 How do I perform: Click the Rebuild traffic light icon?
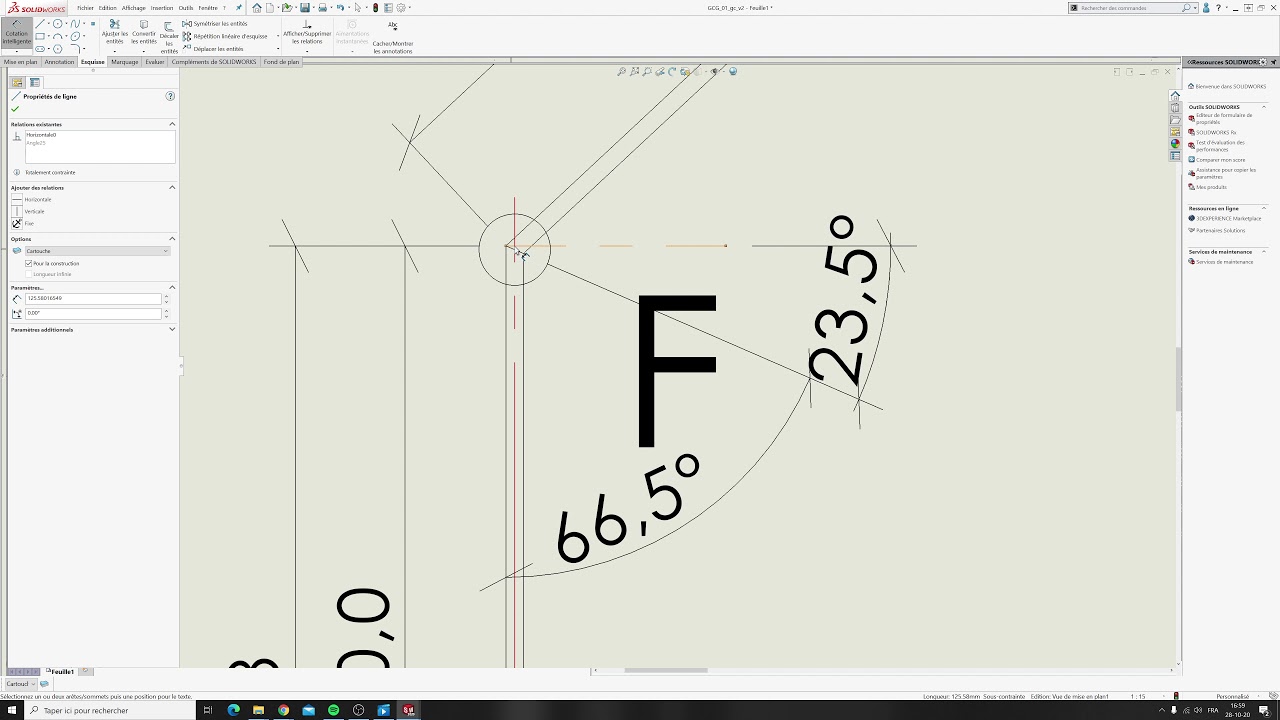[375, 8]
